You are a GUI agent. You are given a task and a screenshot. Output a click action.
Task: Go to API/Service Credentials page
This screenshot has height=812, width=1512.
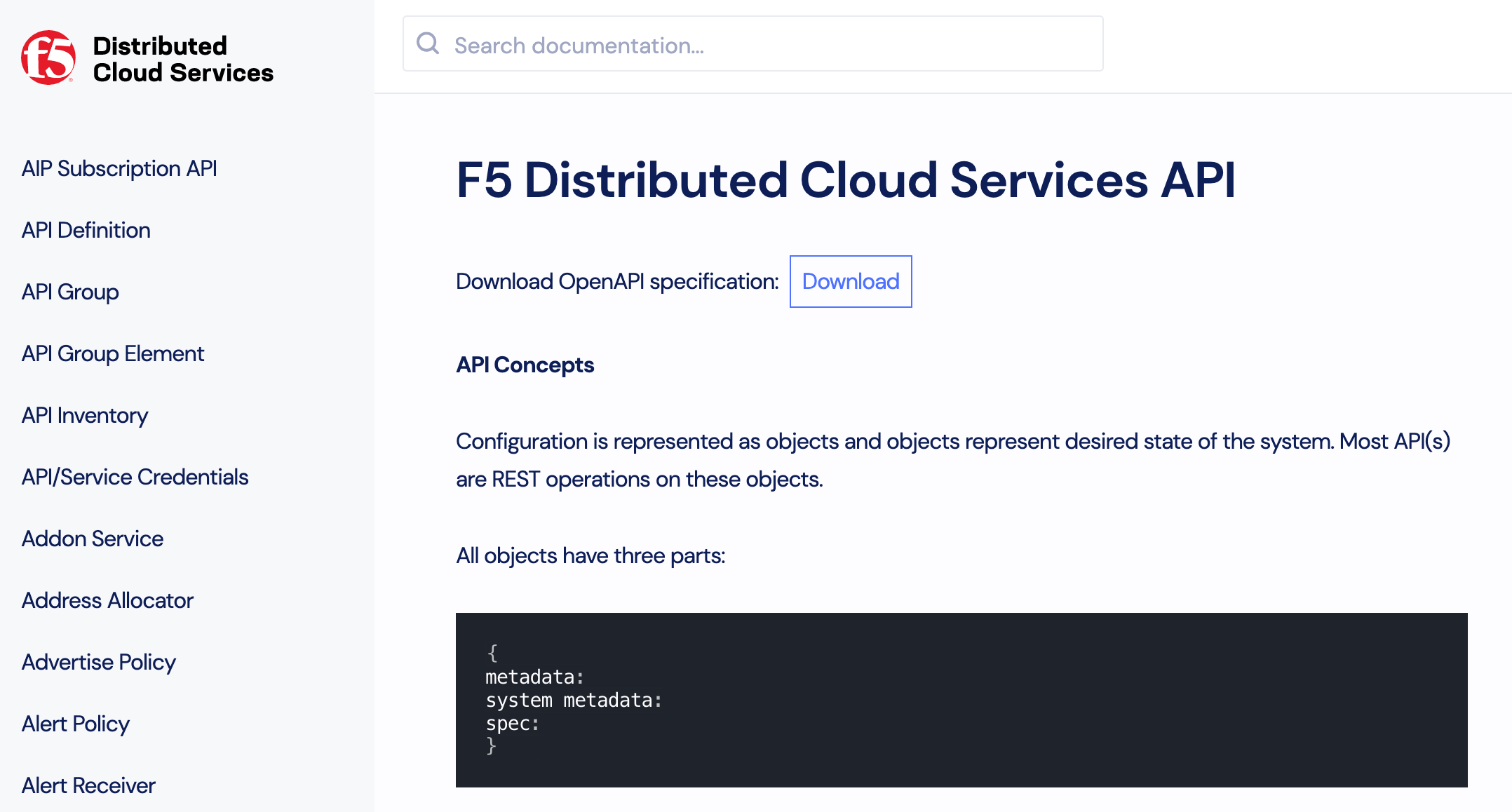[x=135, y=477]
